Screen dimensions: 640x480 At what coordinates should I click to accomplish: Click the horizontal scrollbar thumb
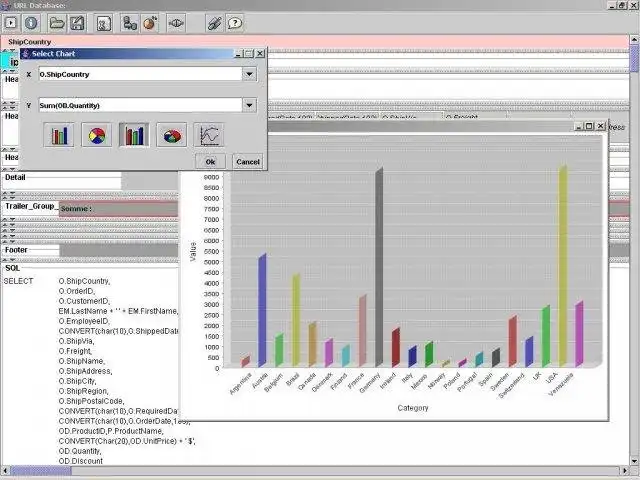click(x=41, y=471)
